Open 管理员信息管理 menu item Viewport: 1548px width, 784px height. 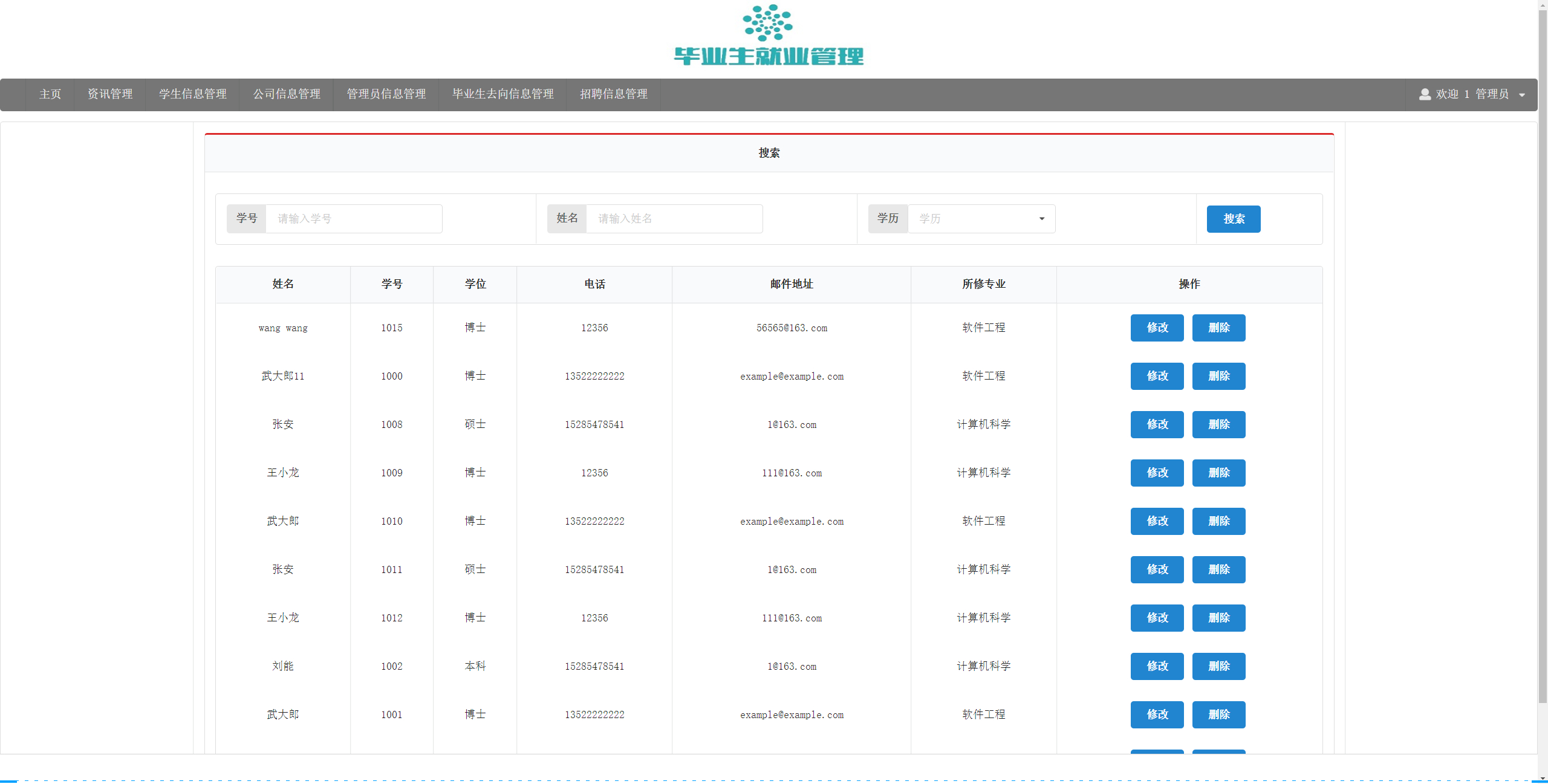386,94
